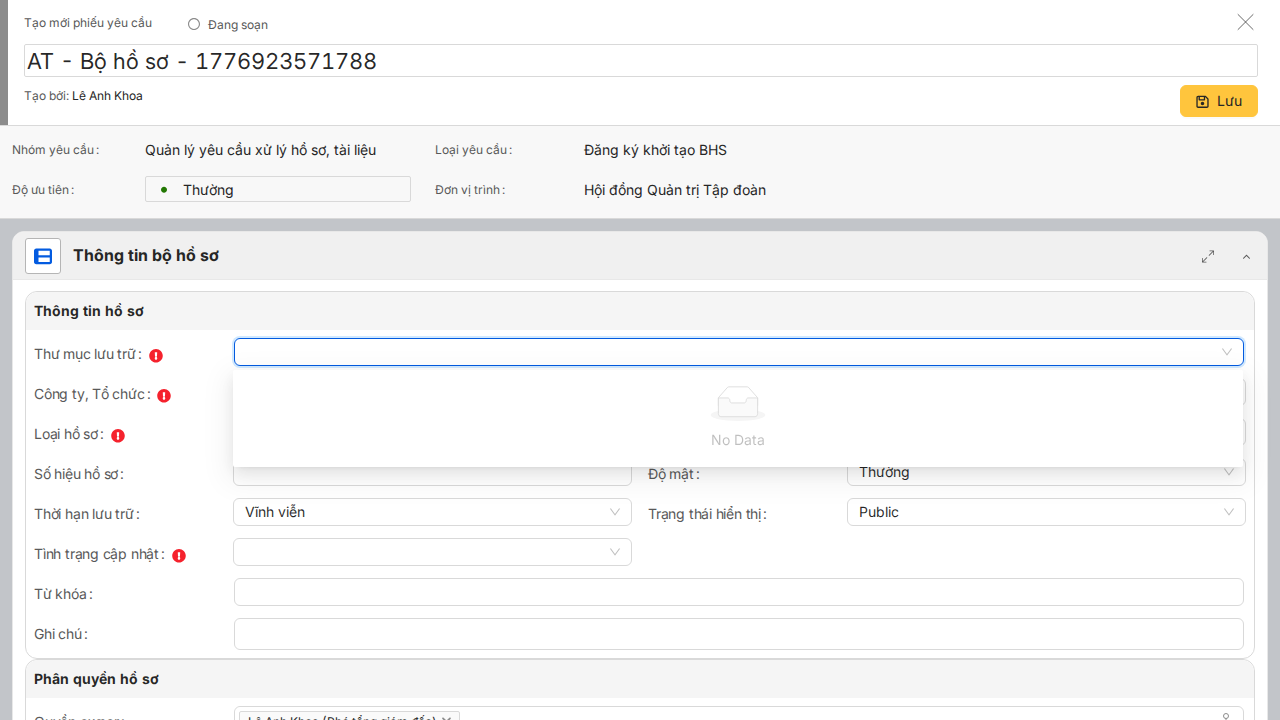The width and height of the screenshot is (1280, 720).
Task: Click the expand fullscreen arrows icon
Action: tap(1208, 257)
